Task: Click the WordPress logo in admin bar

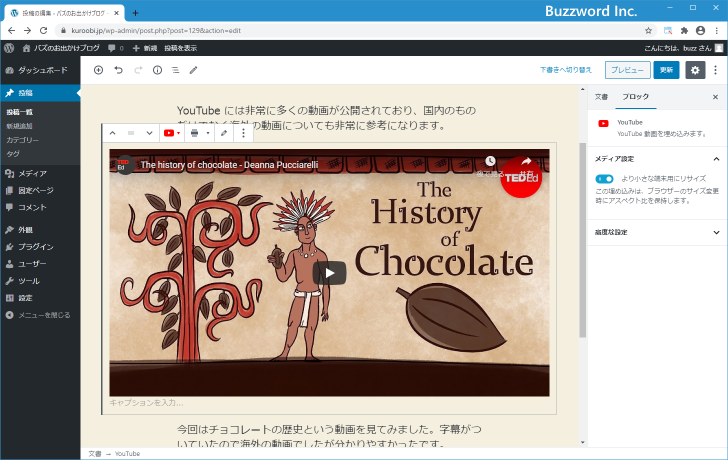Action: click(9, 48)
